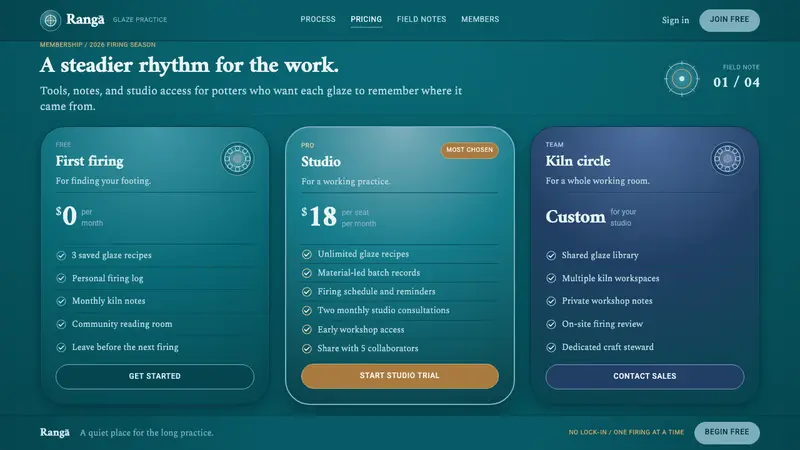Click check icon beside Two monthly studio consultations
This screenshot has width=800, height=450.
point(307,310)
